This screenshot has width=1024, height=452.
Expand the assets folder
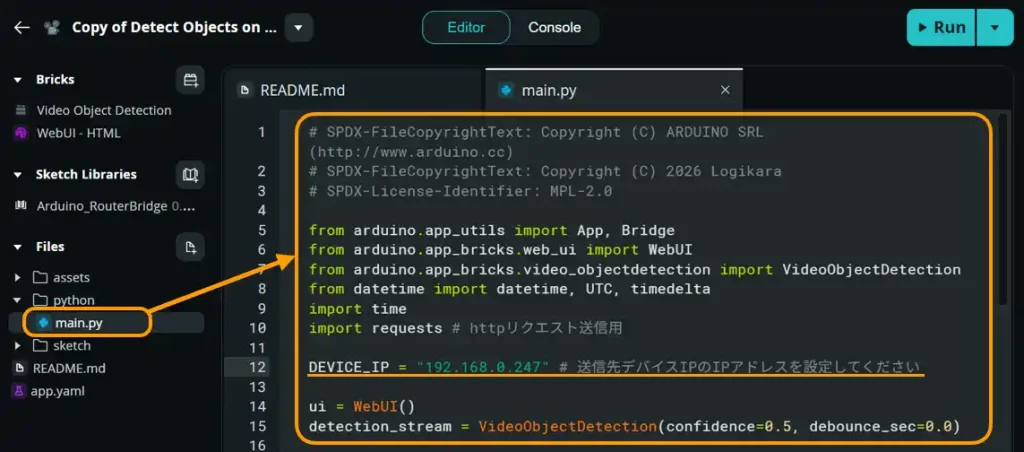coord(18,278)
